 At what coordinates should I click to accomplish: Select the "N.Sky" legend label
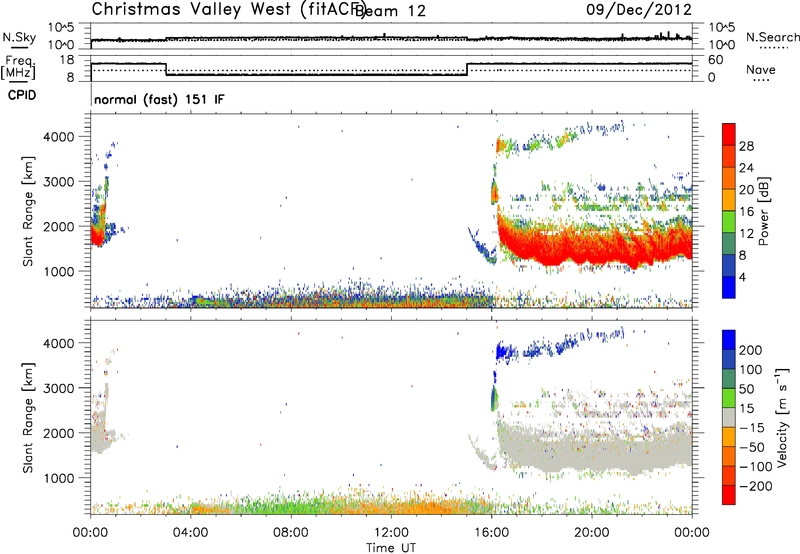[19, 37]
